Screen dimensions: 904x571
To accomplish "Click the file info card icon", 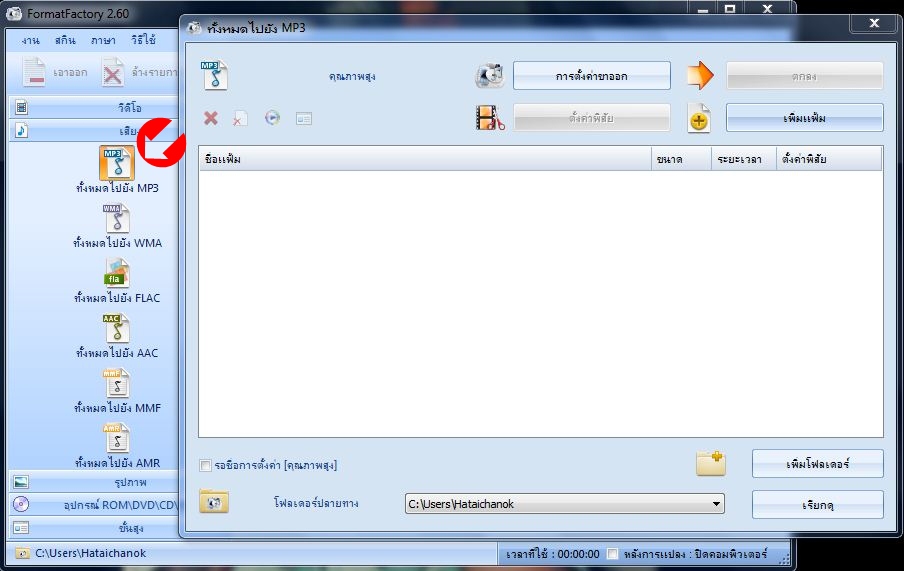I will [304, 119].
